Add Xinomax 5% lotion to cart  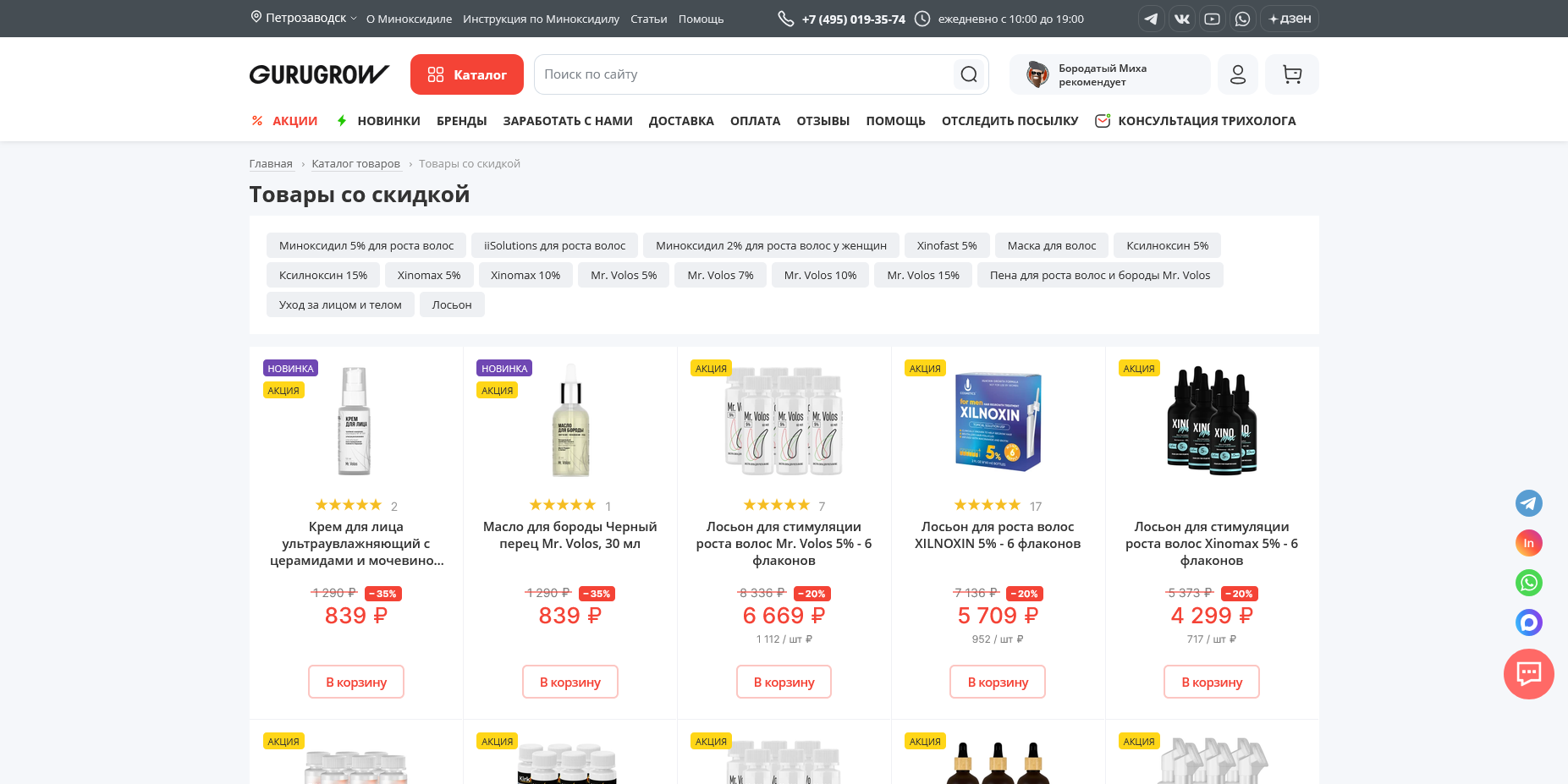point(1212,682)
